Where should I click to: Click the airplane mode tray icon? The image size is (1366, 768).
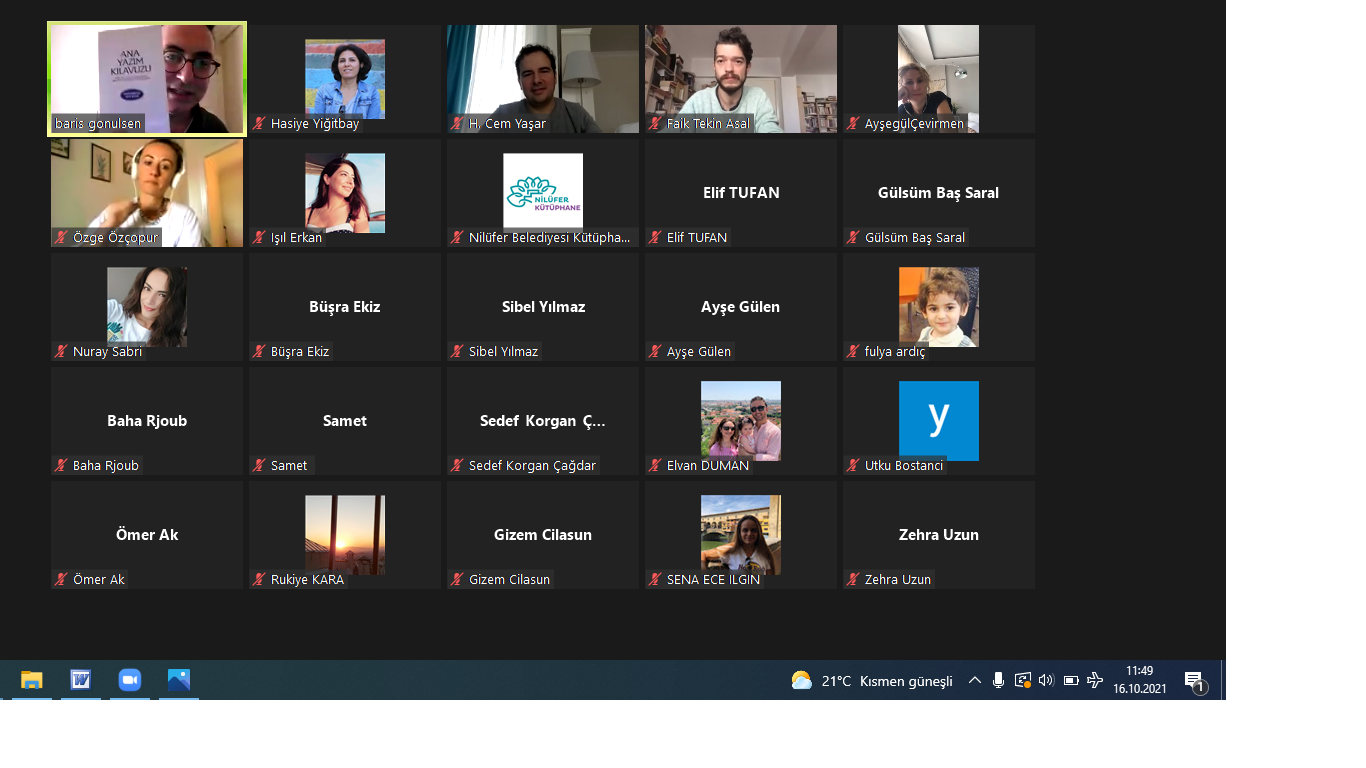(x=1095, y=681)
